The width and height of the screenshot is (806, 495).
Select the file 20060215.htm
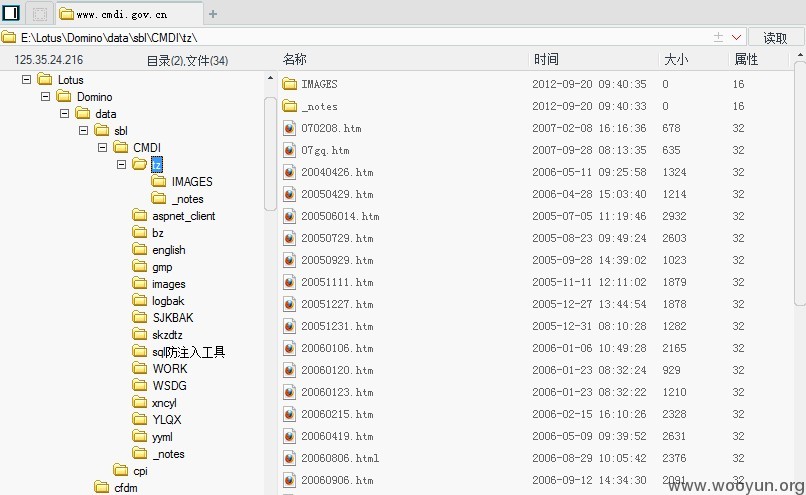pyautogui.click(x=337, y=414)
